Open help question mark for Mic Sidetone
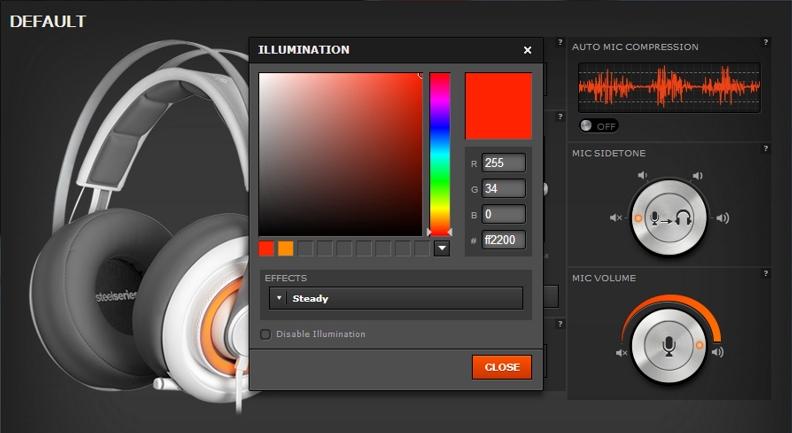 [765, 148]
